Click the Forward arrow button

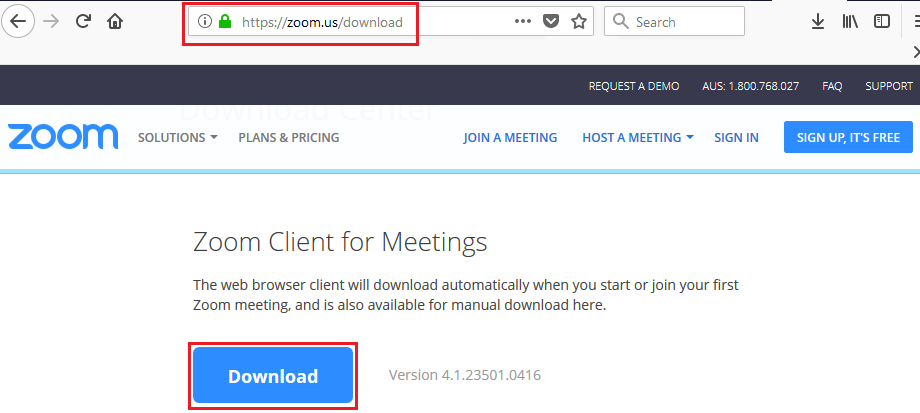51,21
